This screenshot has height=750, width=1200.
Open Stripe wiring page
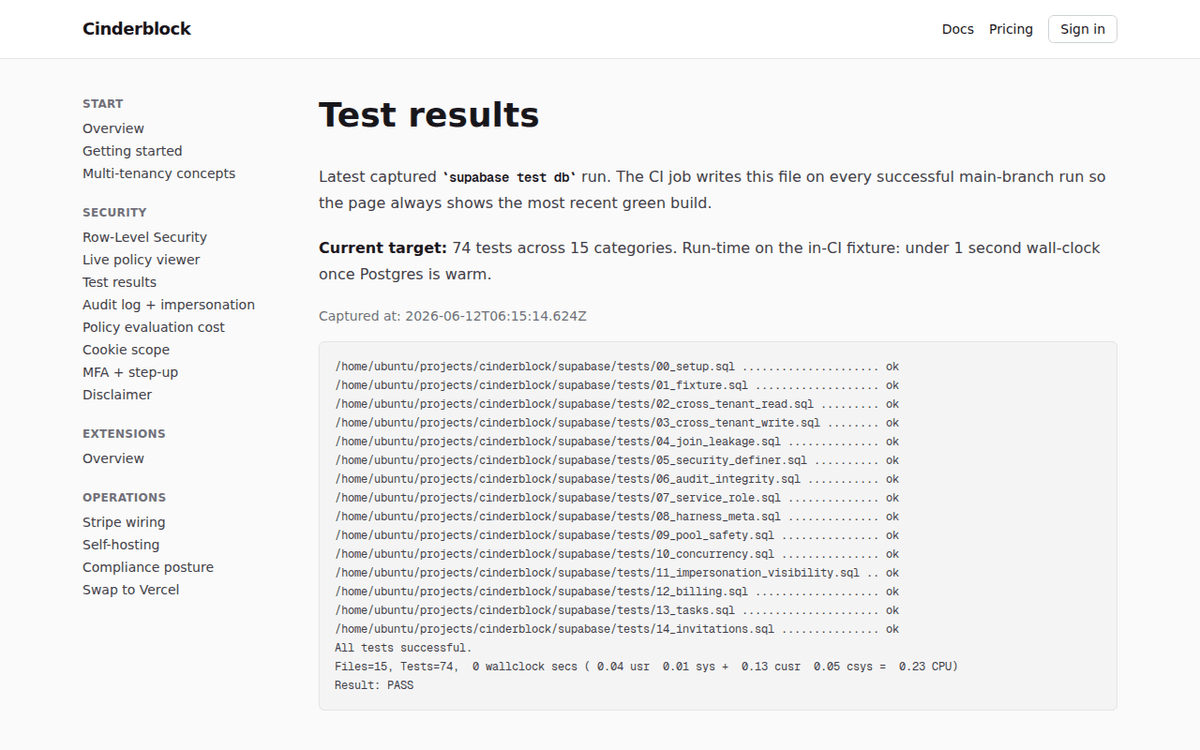(x=124, y=522)
